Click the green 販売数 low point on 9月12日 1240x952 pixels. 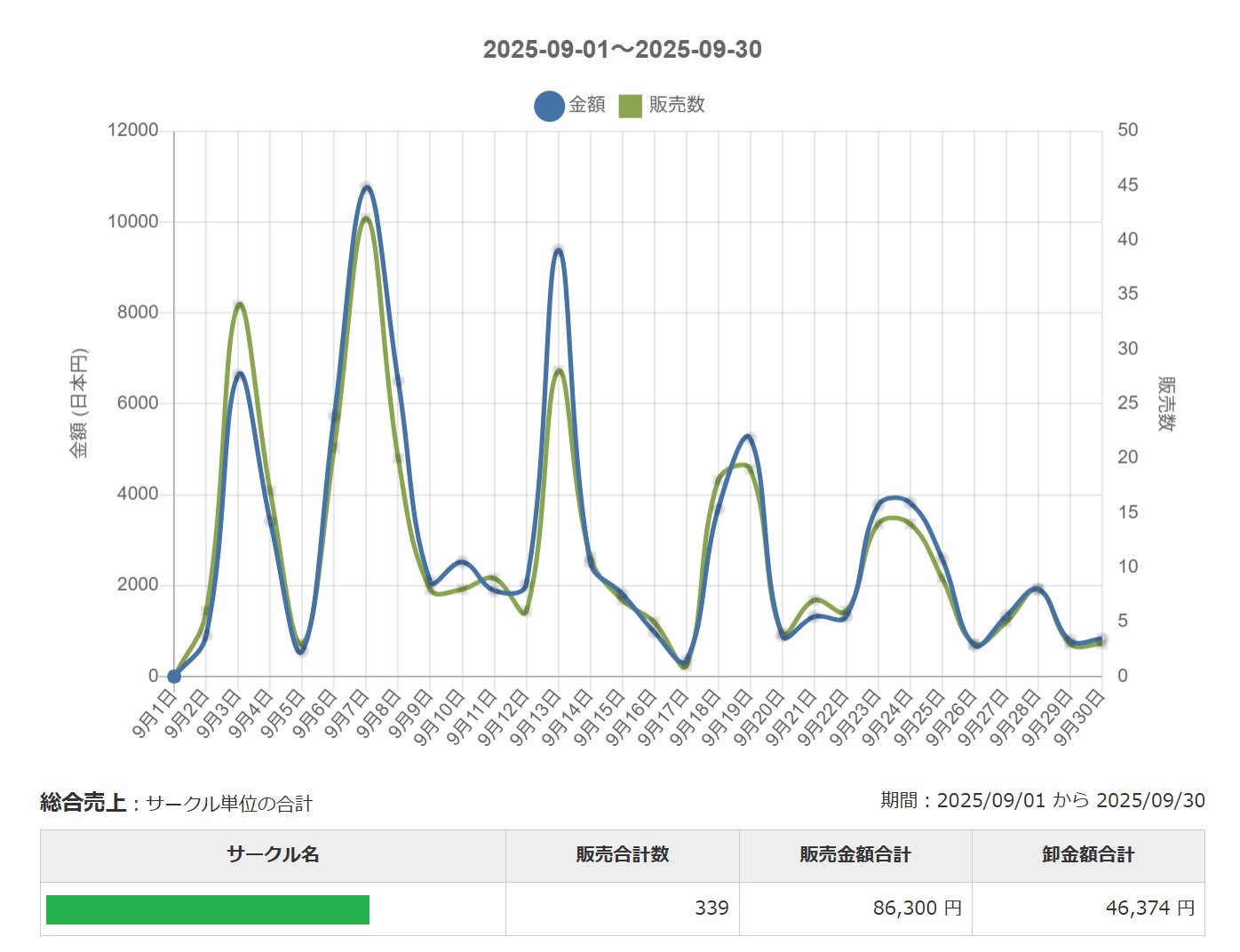pyautogui.click(x=526, y=611)
